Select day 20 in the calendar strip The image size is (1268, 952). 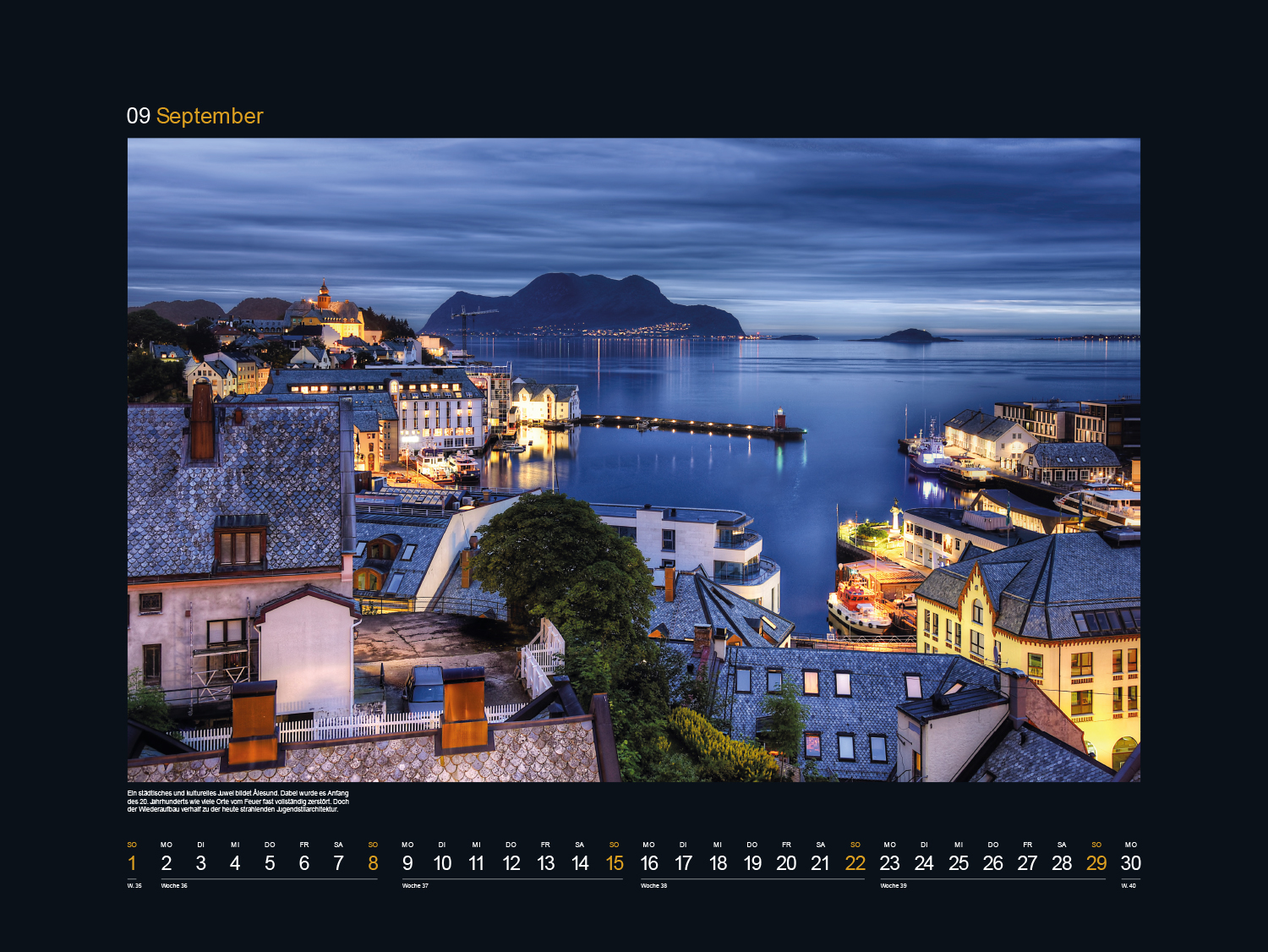tap(786, 863)
